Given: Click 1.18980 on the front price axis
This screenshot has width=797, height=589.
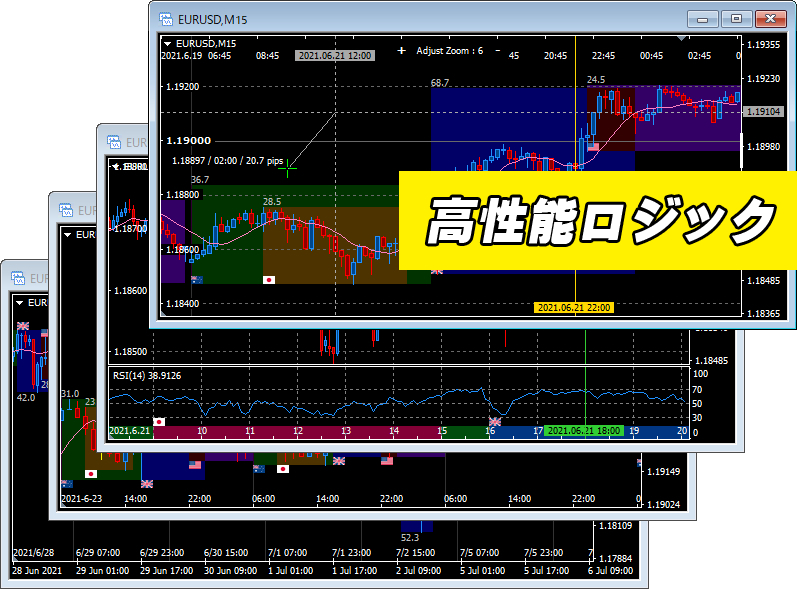Looking at the screenshot, I should [x=763, y=147].
